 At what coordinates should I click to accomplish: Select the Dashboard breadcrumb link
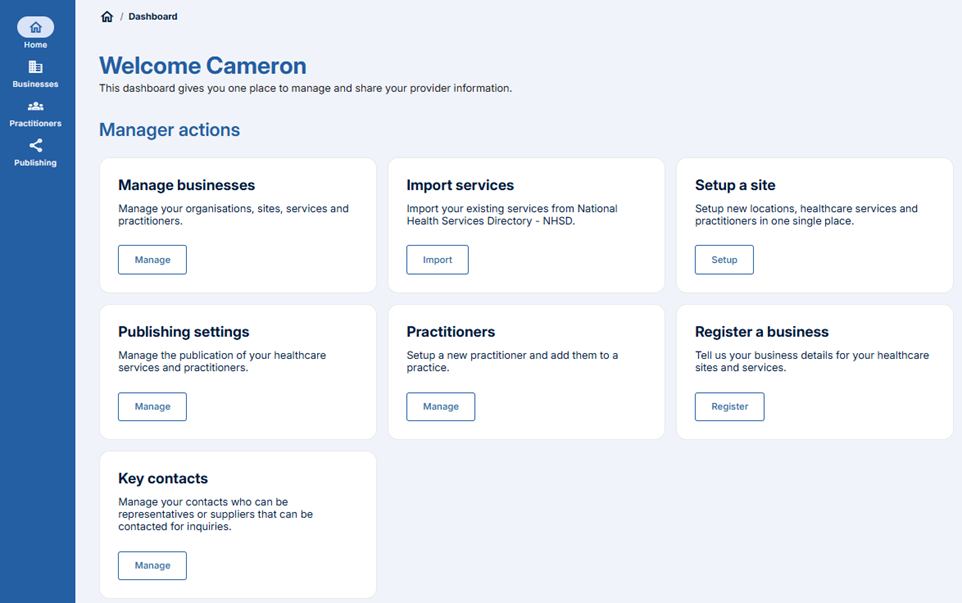(151, 16)
